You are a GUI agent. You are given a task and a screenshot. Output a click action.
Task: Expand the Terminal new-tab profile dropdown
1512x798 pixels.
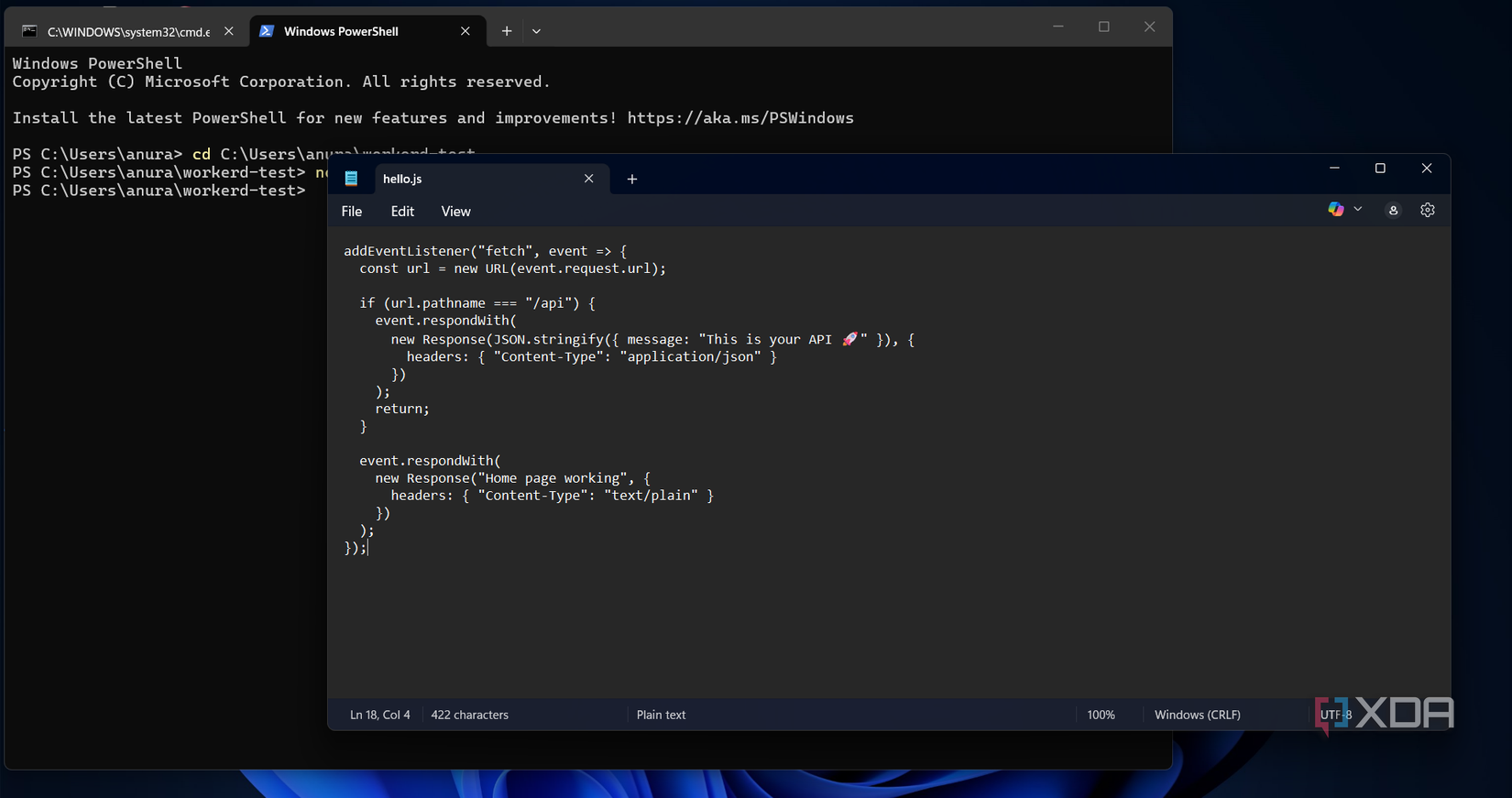pyautogui.click(x=536, y=31)
